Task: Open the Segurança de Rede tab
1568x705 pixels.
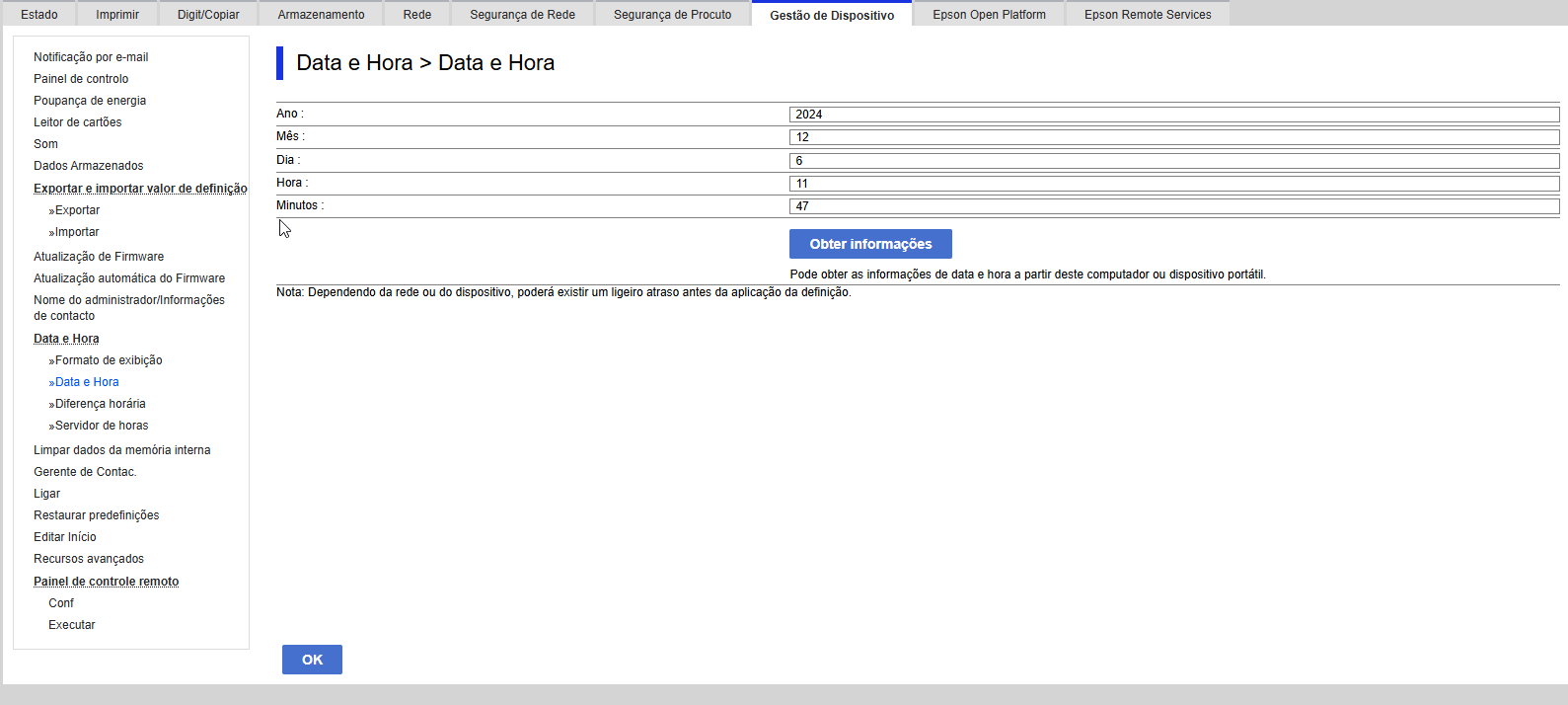Action: (x=522, y=15)
